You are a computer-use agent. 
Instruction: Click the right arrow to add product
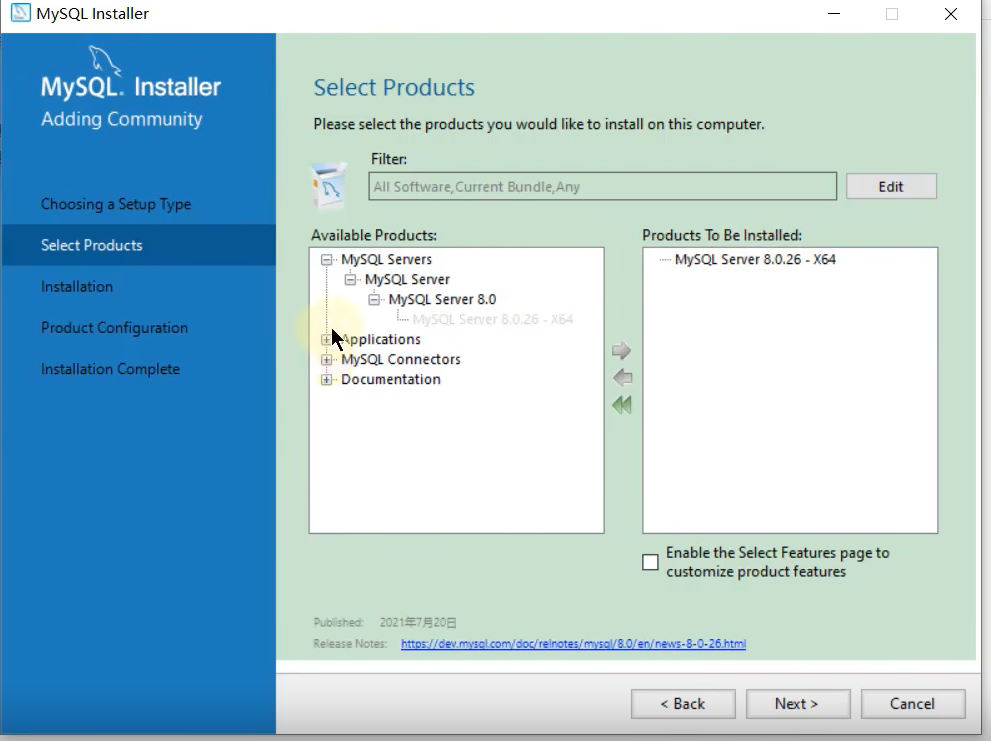(621, 351)
